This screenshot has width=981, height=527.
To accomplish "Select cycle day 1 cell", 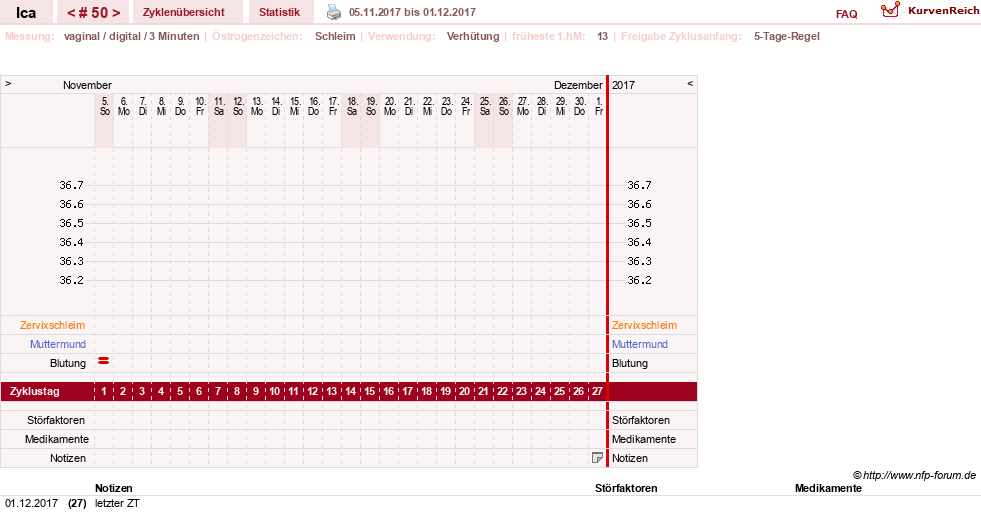I will coord(104,391).
